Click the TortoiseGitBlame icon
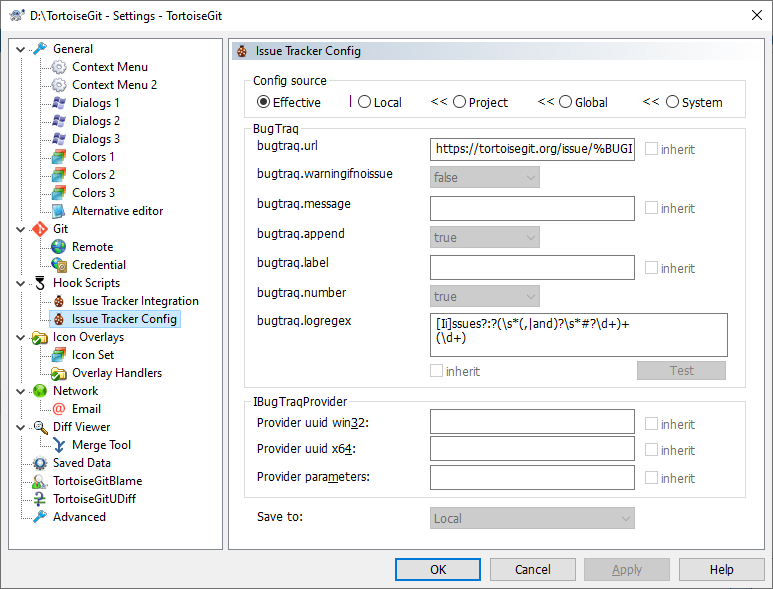Image resolution: width=773 pixels, height=589 pixels. 40,481
